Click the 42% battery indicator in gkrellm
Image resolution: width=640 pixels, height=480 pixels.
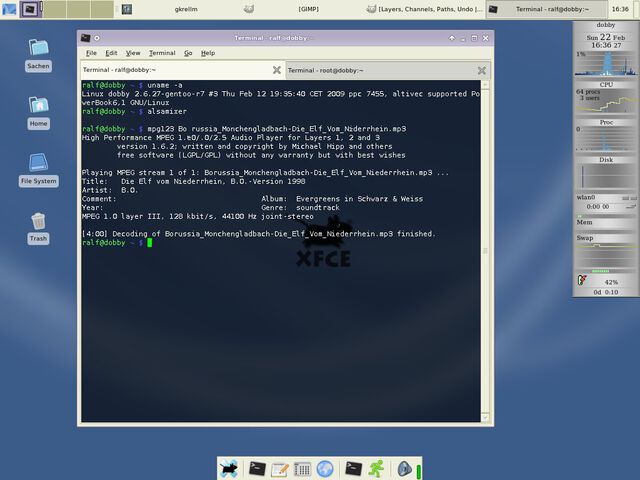pyautogui.click(x=606, y=282)
